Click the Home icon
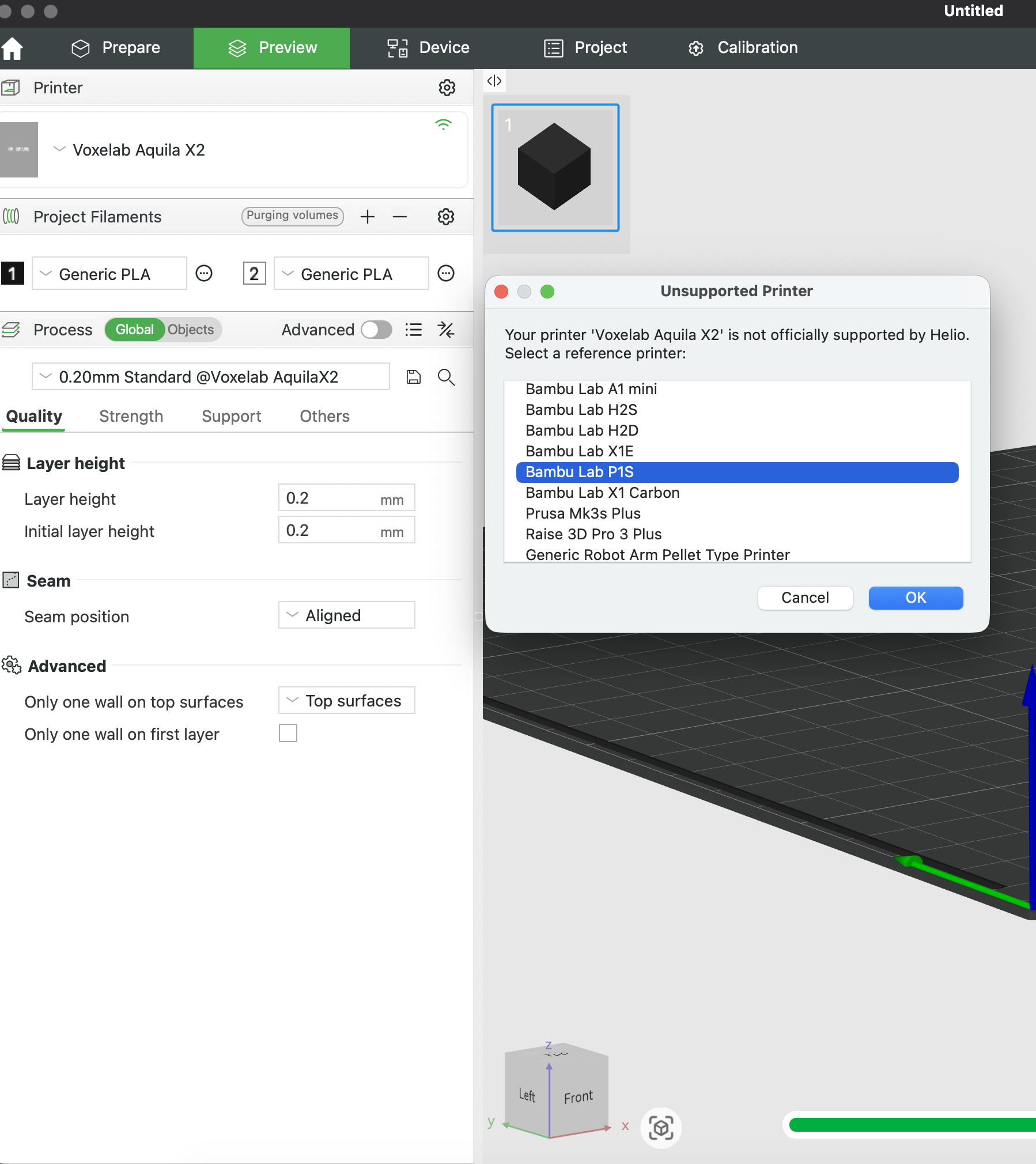This screenshot has height=1164, width=1036. pos(13,48)
